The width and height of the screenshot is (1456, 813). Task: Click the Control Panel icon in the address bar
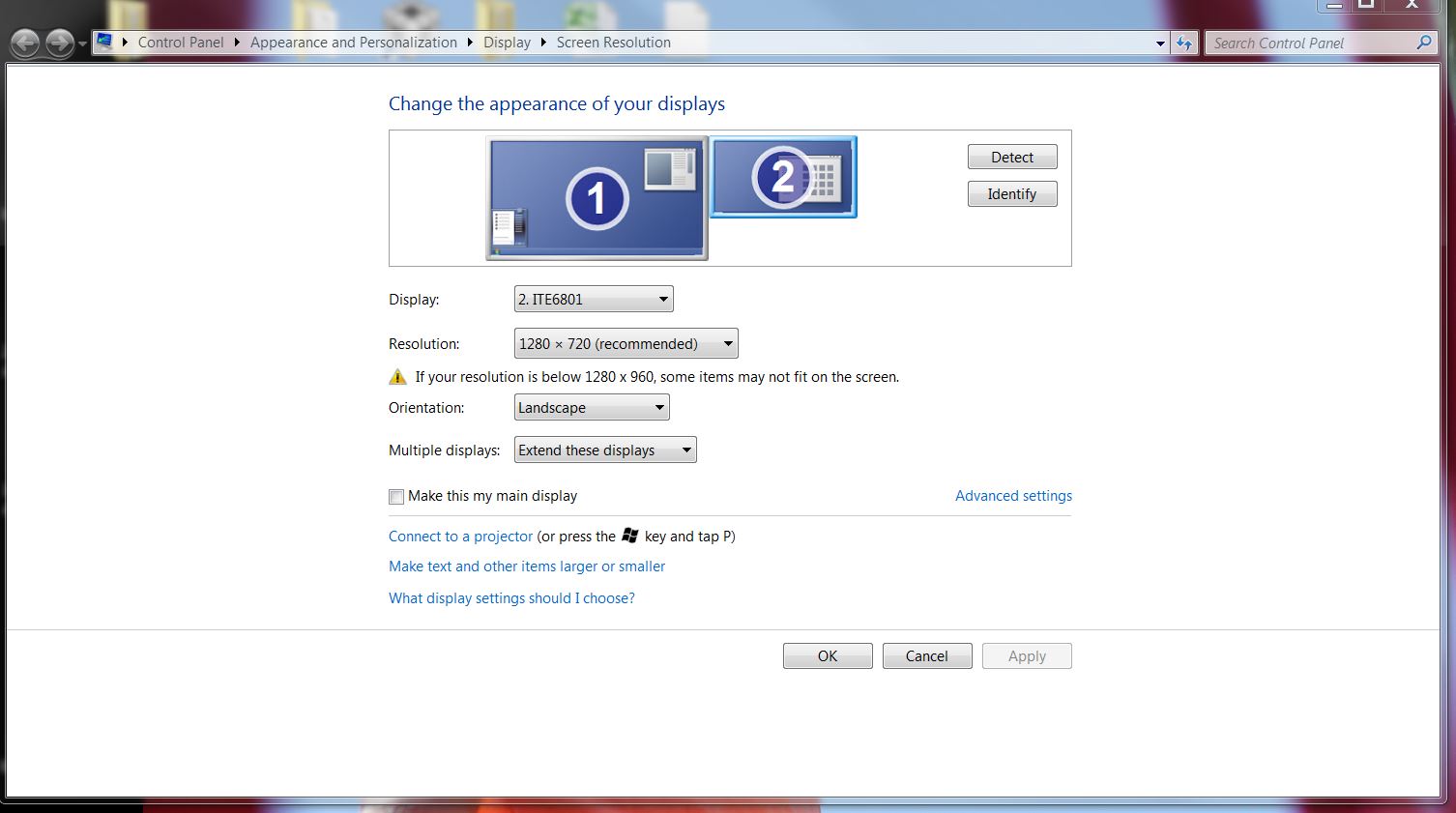coord(104,42)
